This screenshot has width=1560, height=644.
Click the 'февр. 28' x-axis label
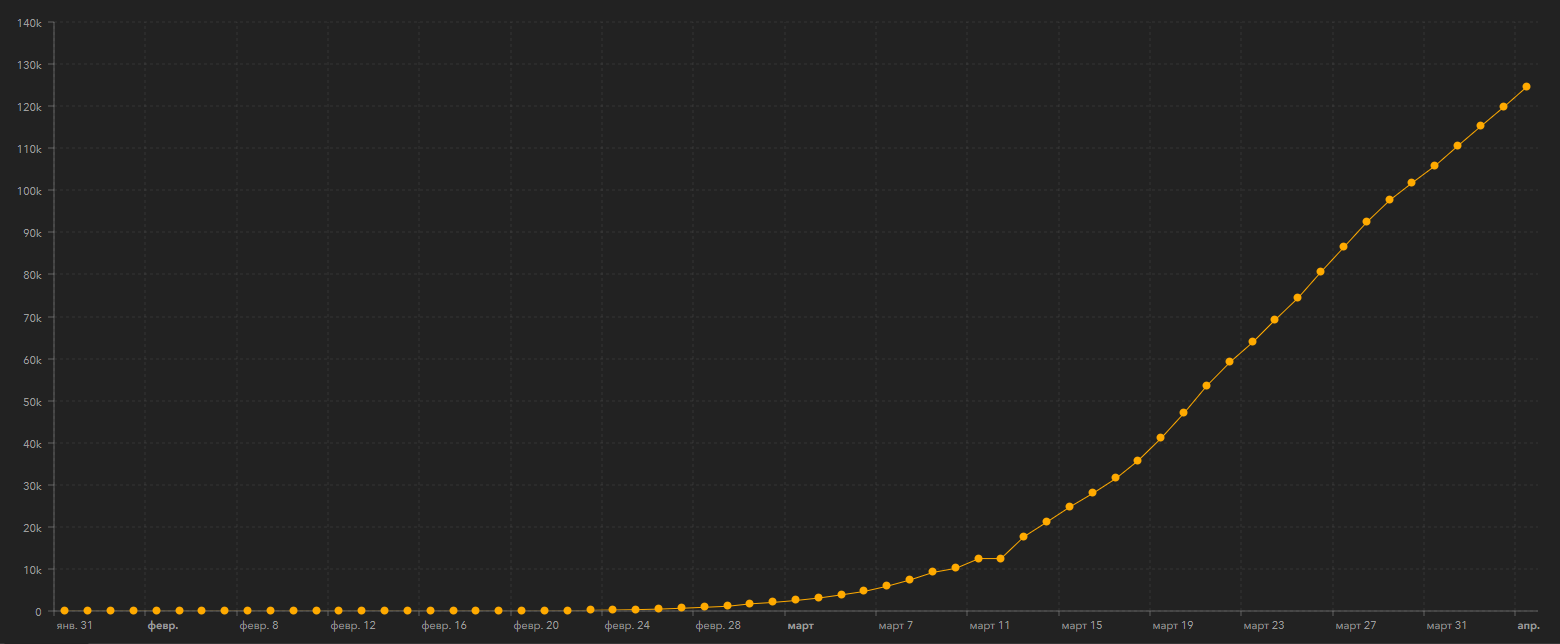pos(718,626)
